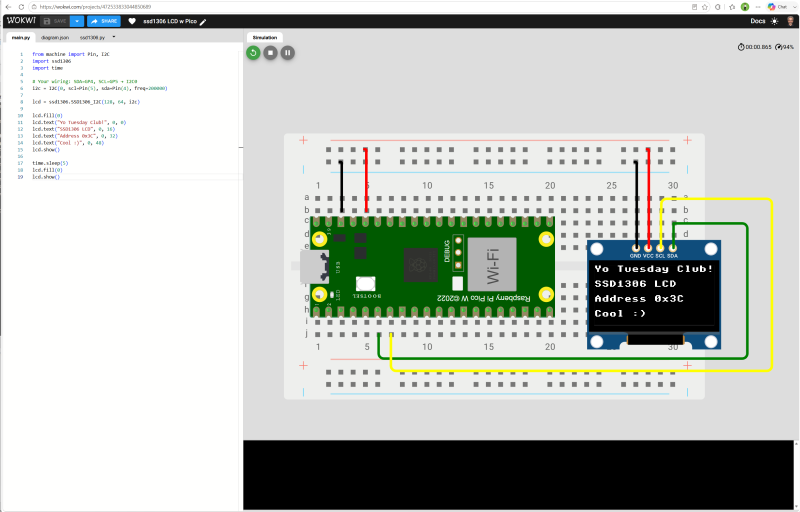Click the Wokwi logo
Viewport: 800px width, 512px height.
[x=21, y=21]
